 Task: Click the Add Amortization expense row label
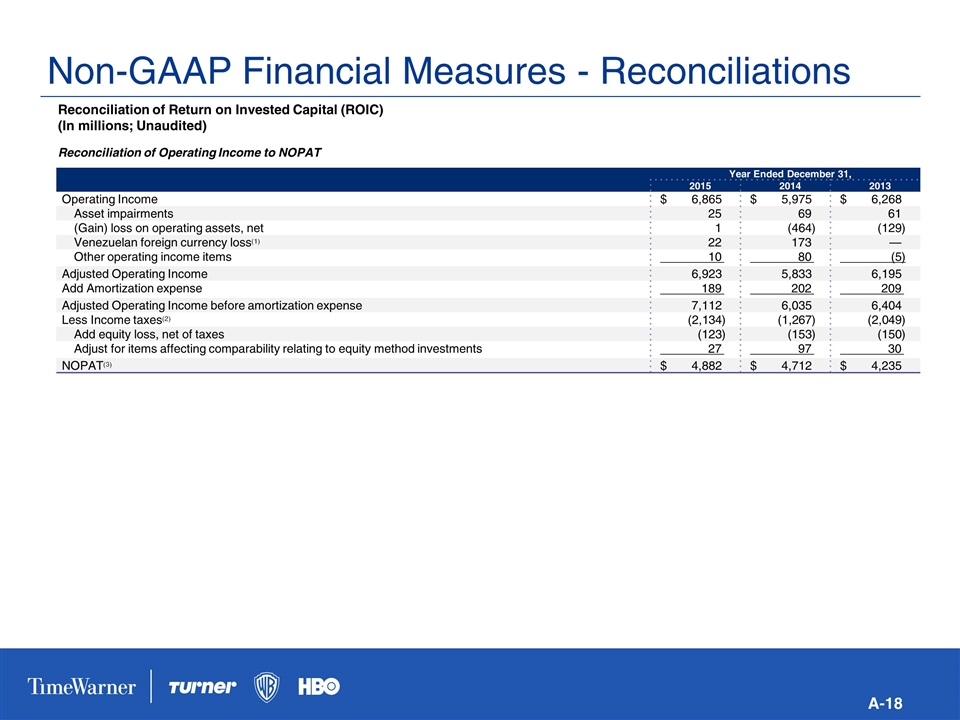click(x=129, y=288)
